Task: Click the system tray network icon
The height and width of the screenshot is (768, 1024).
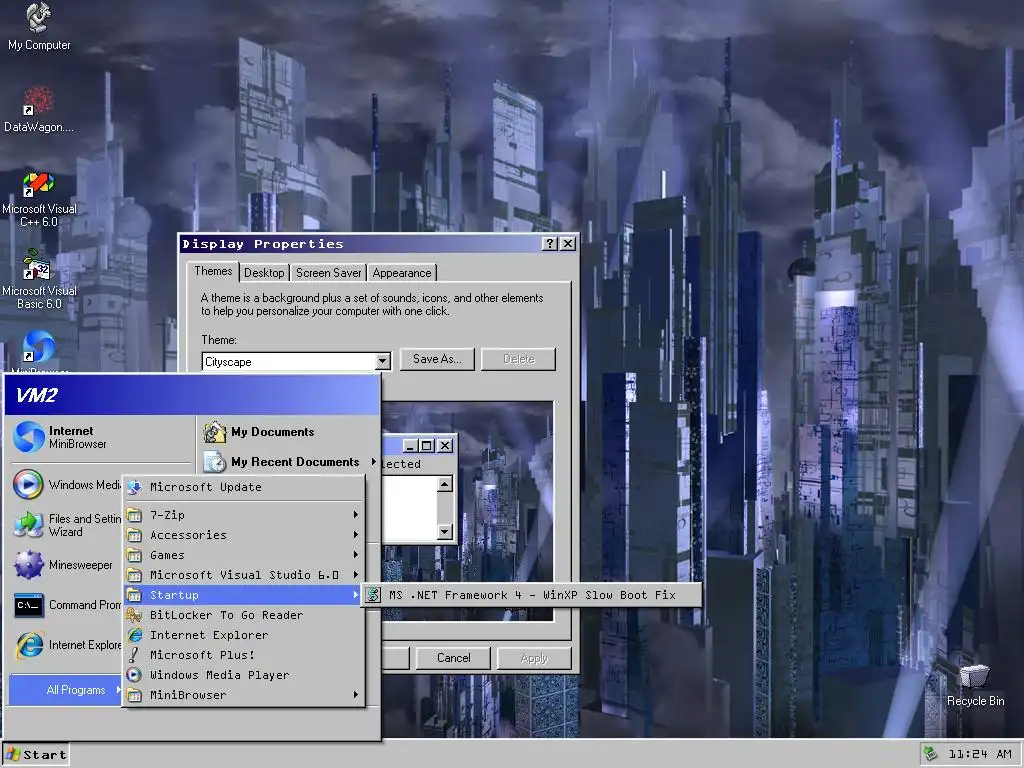Action: pyautogui.click(x=930, y=754)
